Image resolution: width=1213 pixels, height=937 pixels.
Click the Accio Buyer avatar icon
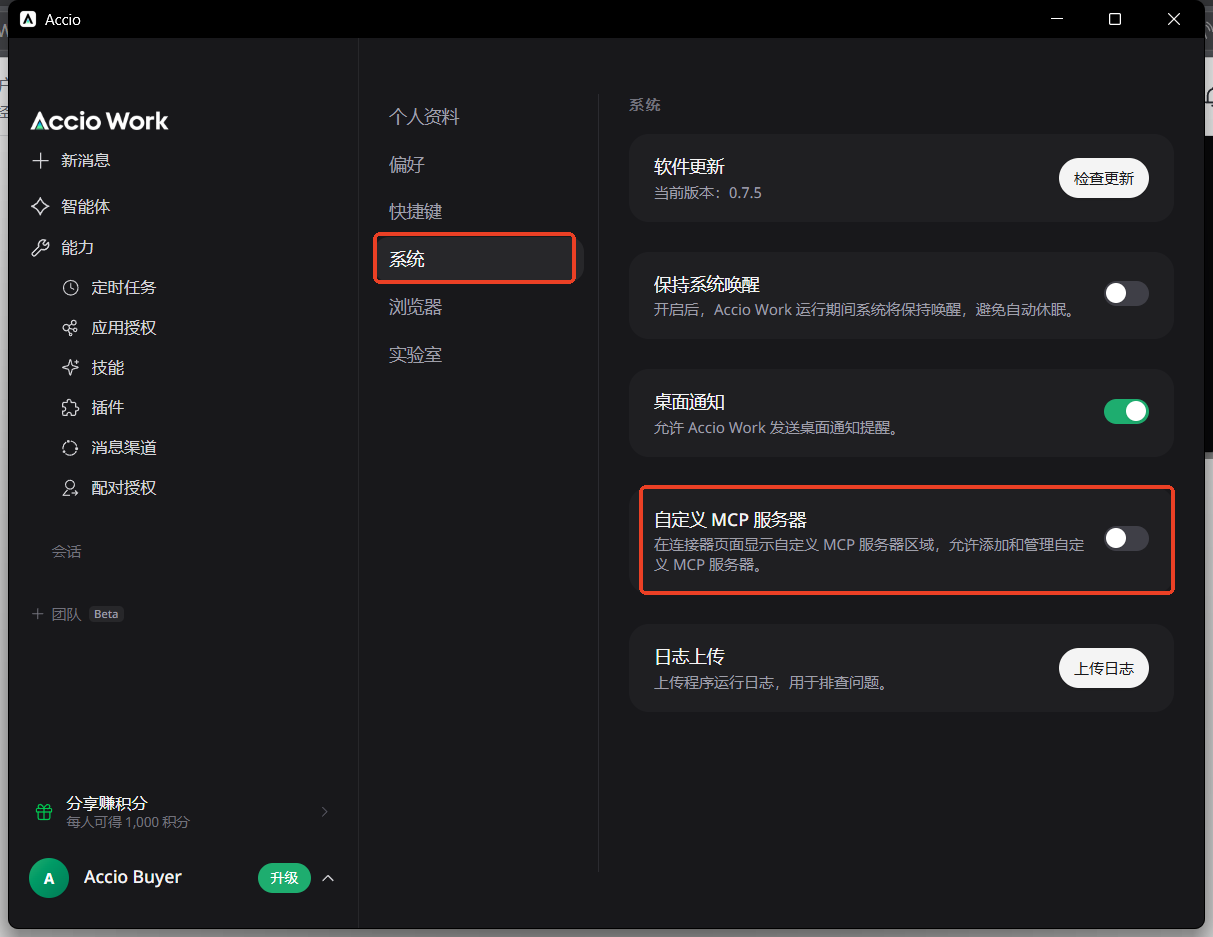click(x=49, y=878)
